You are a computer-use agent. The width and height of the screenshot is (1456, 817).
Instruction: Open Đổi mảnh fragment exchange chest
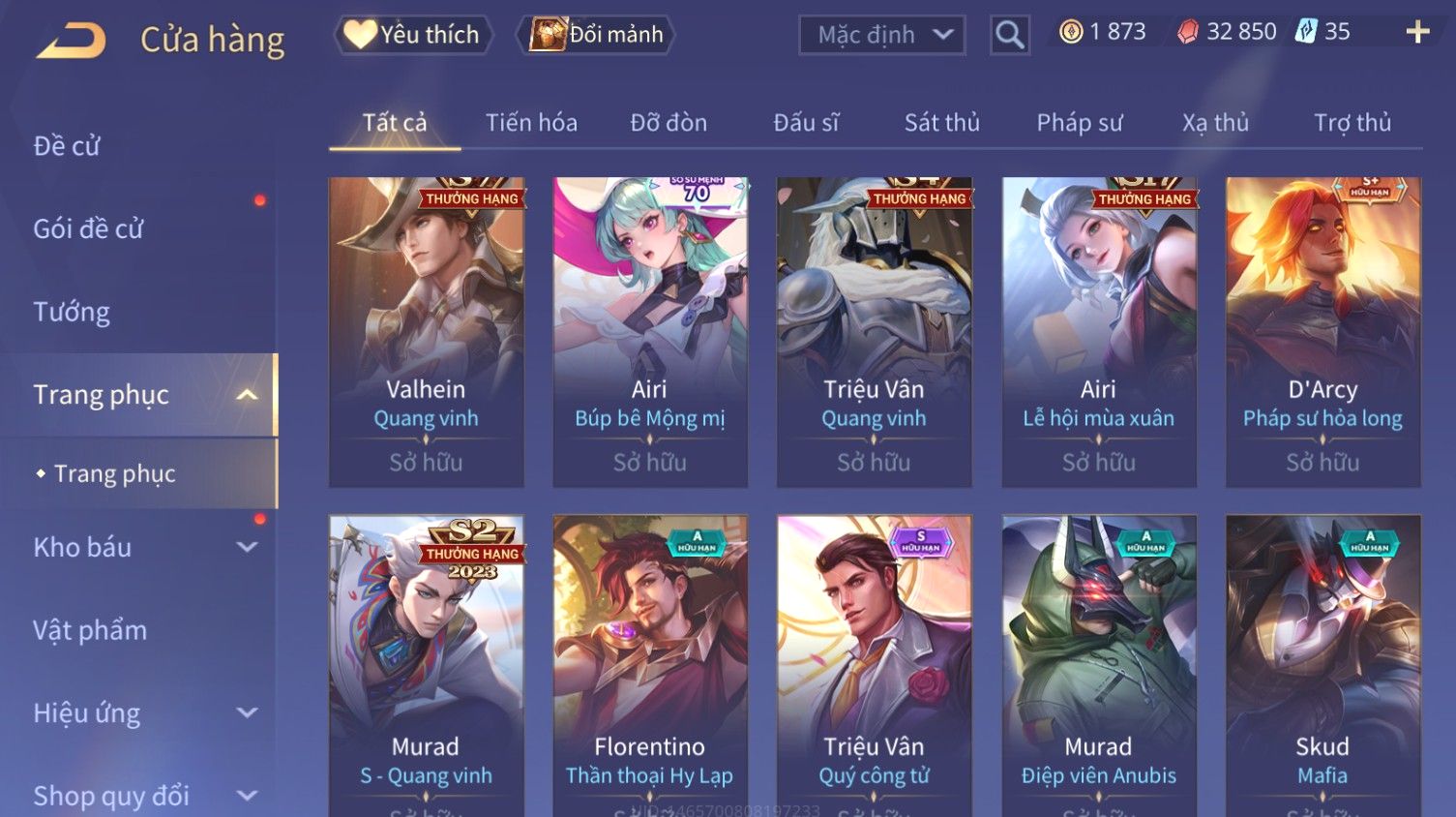pos(595,35)
